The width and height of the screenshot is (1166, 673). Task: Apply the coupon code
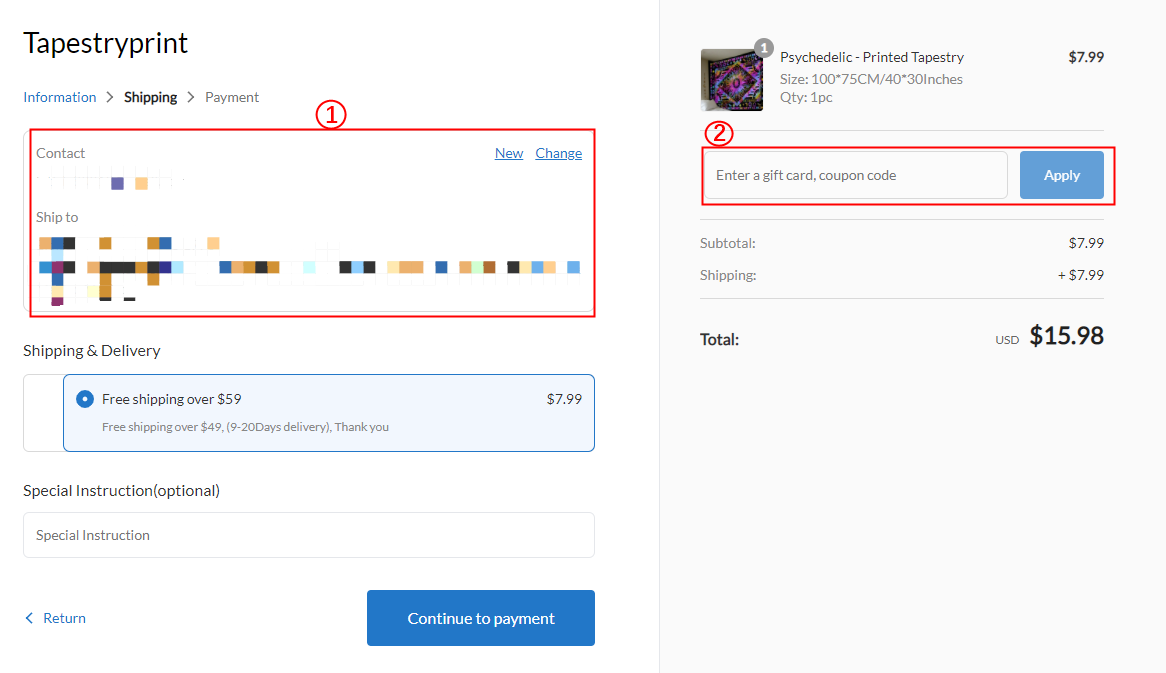(x=1061, y=176)
